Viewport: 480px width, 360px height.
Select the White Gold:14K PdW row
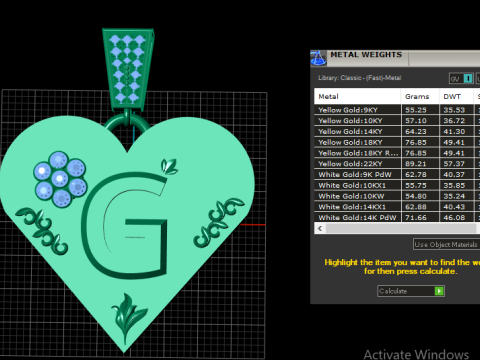pos(397,217)
